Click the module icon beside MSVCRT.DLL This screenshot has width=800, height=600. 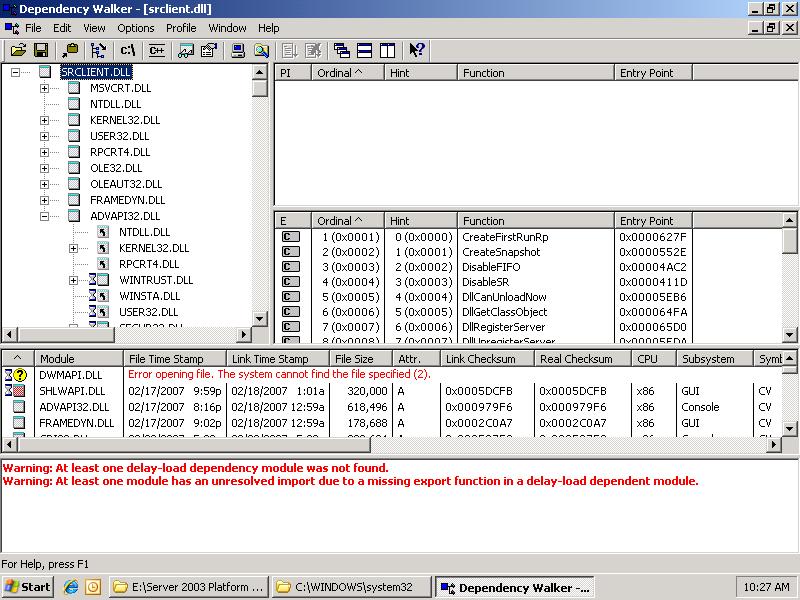[x=74, y=88]
